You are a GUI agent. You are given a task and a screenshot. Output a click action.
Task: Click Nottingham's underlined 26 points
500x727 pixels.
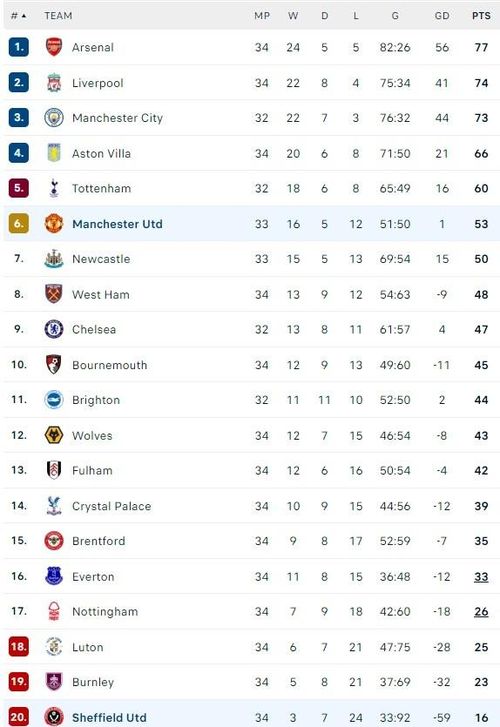[481, 612]
